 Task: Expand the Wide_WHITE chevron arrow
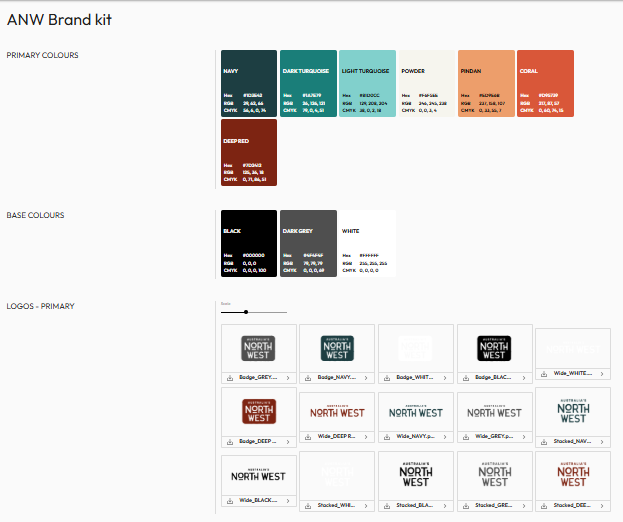coord(602,374)
